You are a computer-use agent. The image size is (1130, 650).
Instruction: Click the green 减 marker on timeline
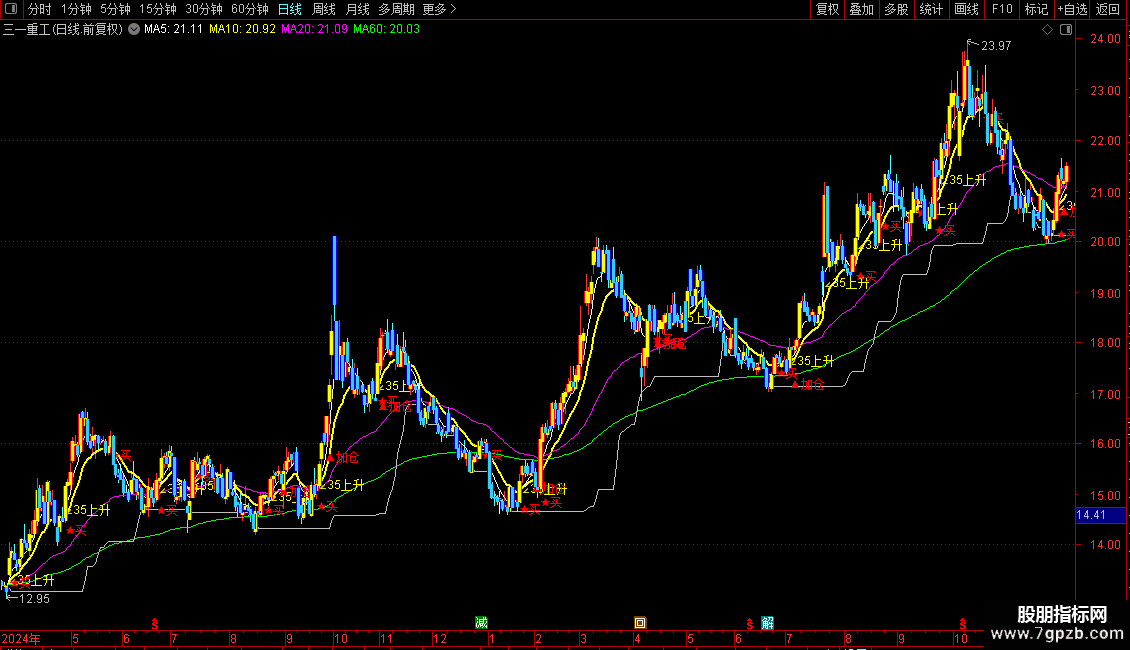(x=481, y=623)
